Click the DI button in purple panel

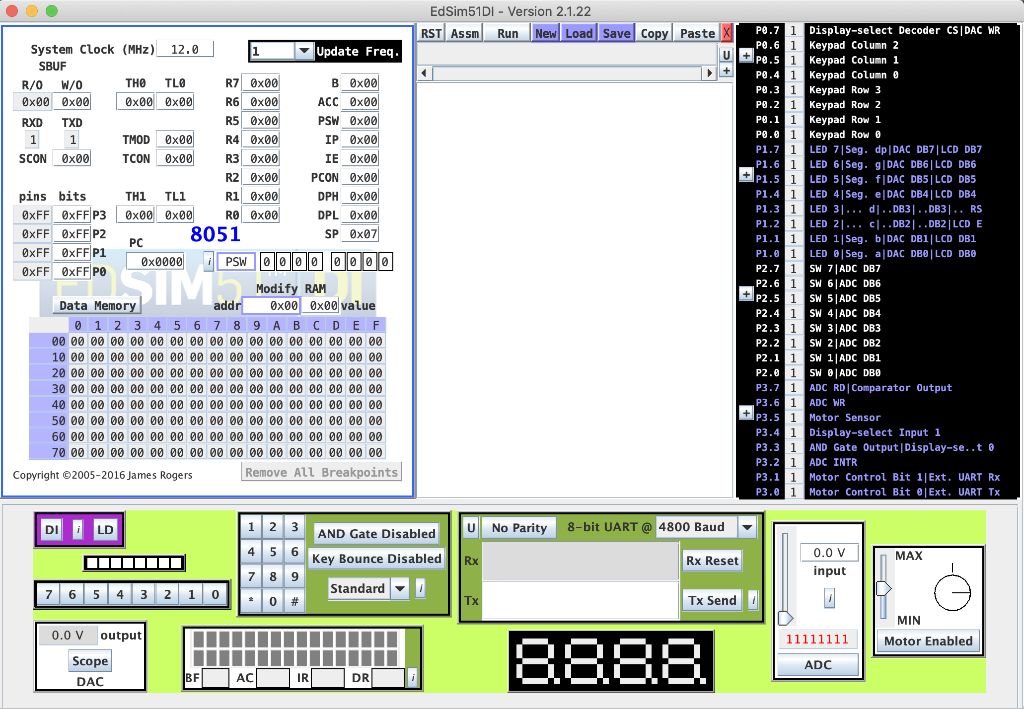click(x=52, y=529)
